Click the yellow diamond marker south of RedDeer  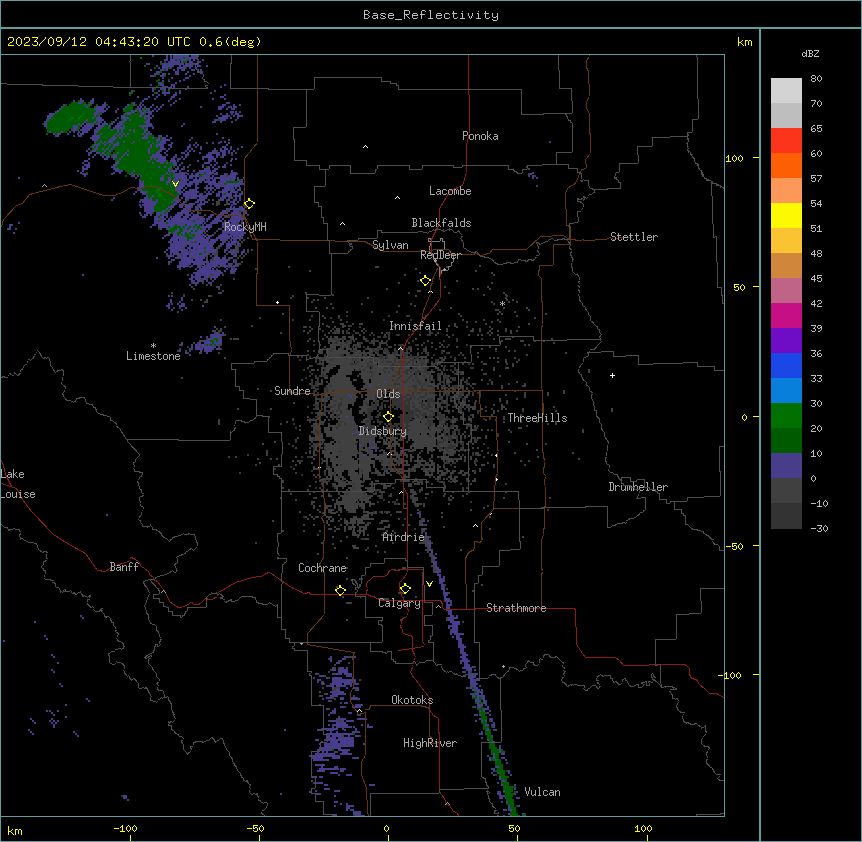point(426,281)
